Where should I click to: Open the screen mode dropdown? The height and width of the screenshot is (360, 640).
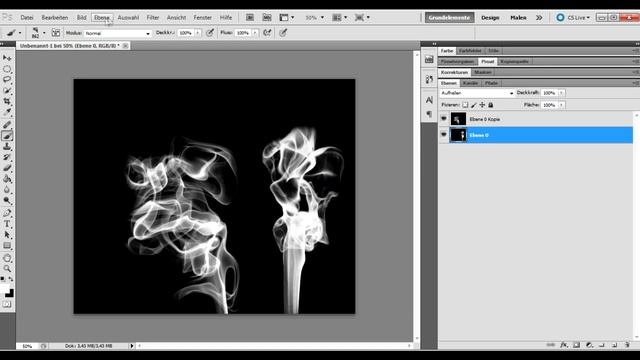point(362,18)
